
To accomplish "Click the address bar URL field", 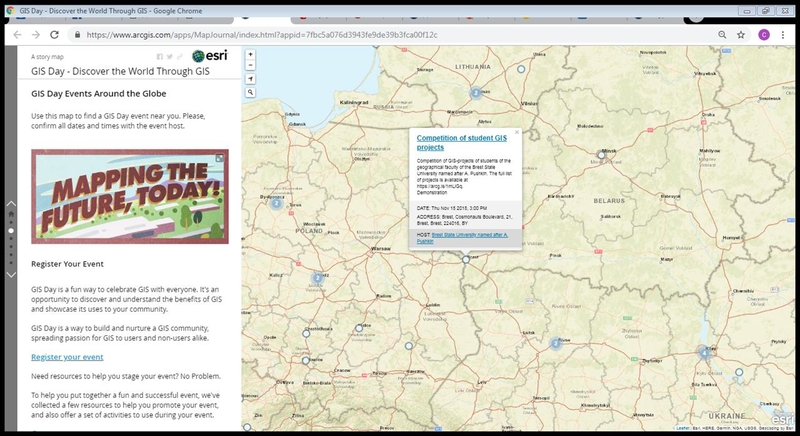I will 393,35.
